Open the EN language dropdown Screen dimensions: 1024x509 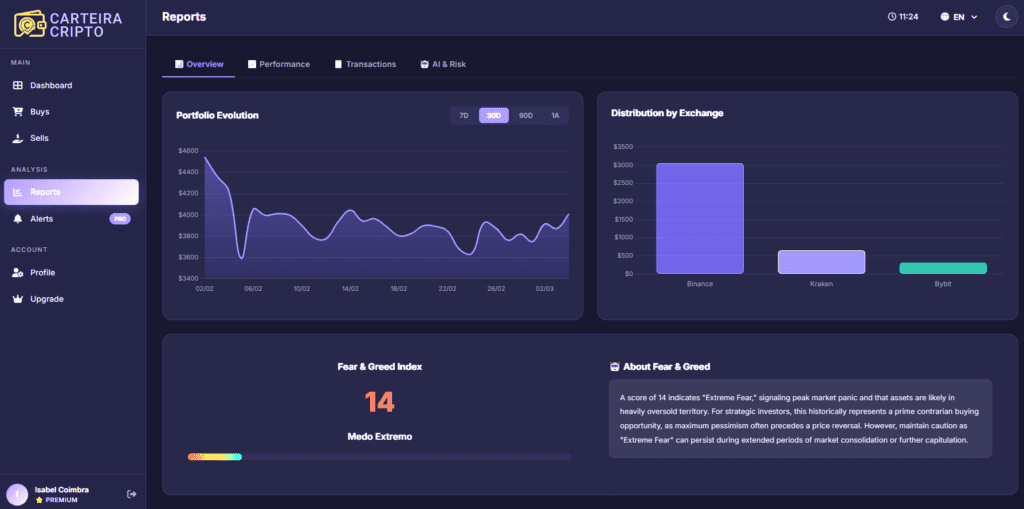click(x=959, y=17)
